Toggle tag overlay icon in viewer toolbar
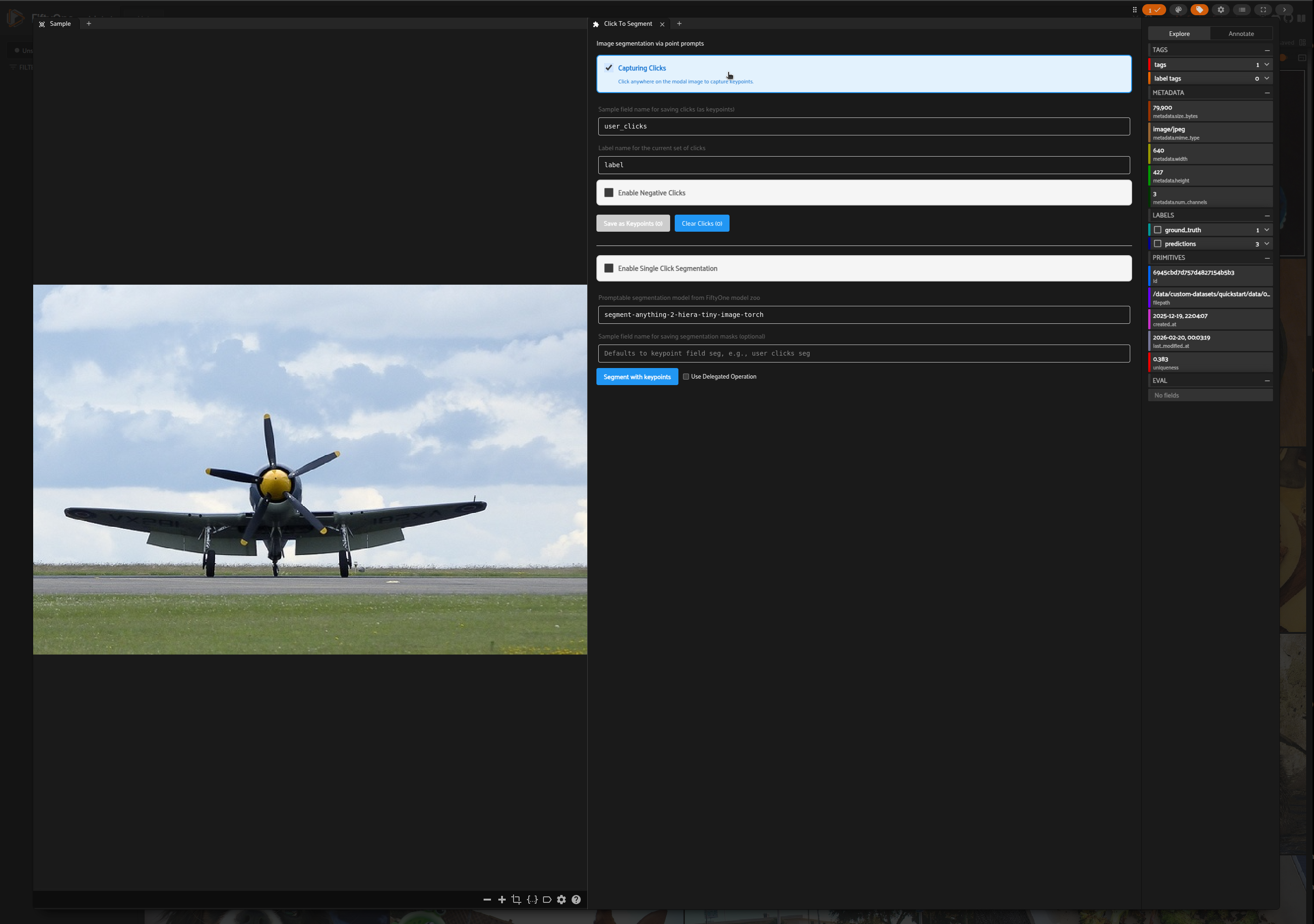This screenshot has height=924, width=1314. tap(547, 900)
